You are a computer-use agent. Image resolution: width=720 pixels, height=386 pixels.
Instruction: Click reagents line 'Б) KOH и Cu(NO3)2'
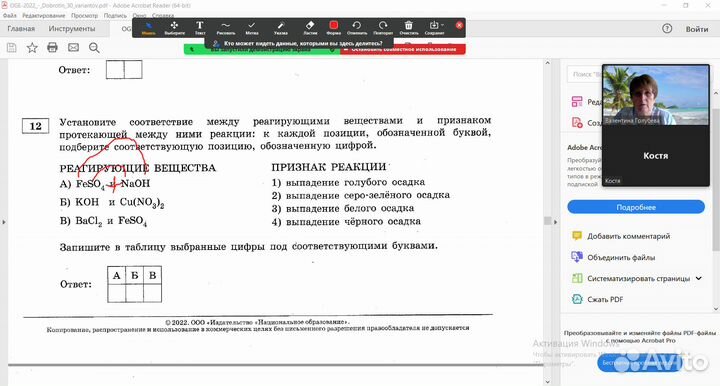pyautogui.click(x=112, y=202)
